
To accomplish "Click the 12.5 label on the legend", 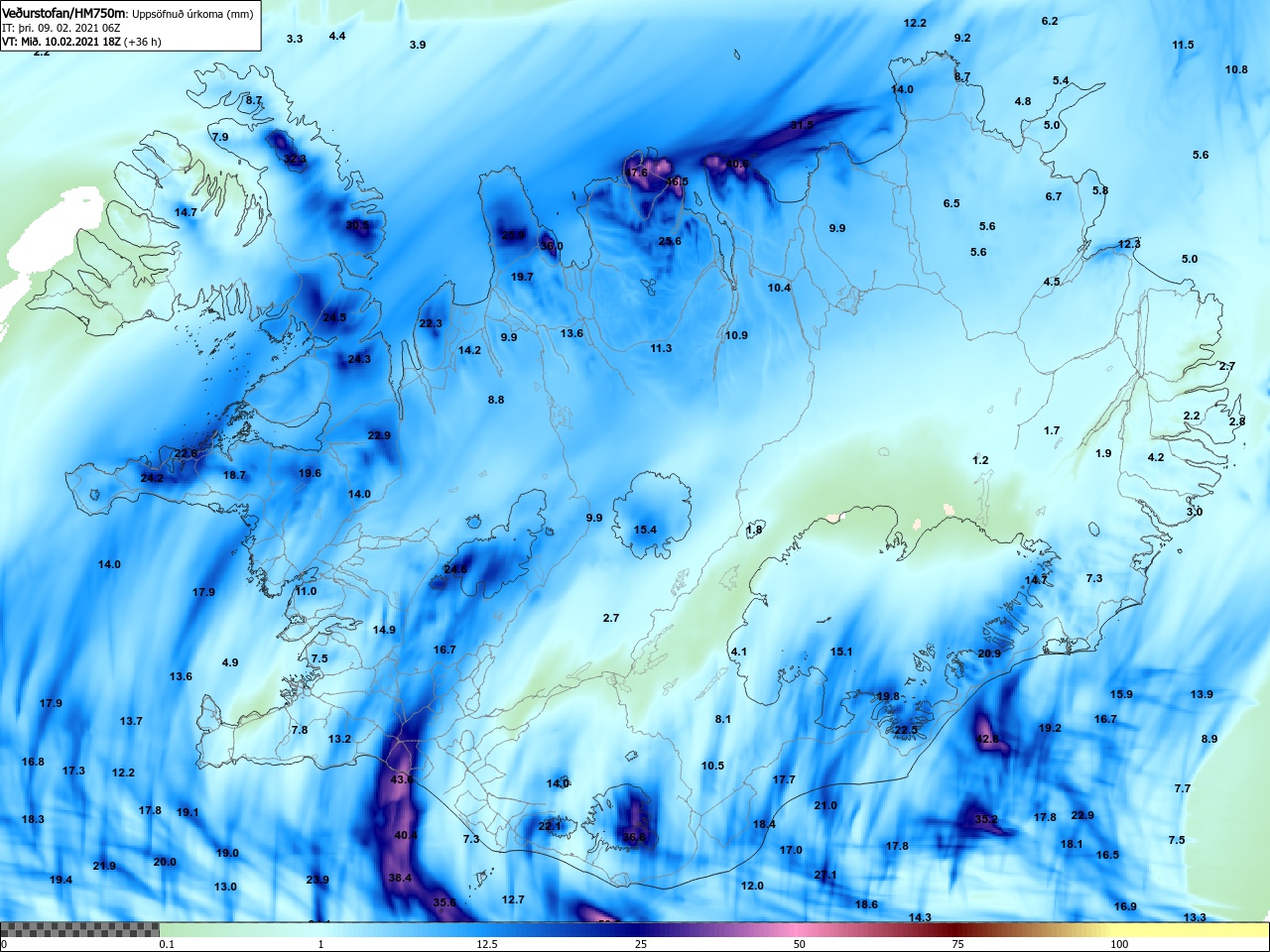I will click(486, 944).
